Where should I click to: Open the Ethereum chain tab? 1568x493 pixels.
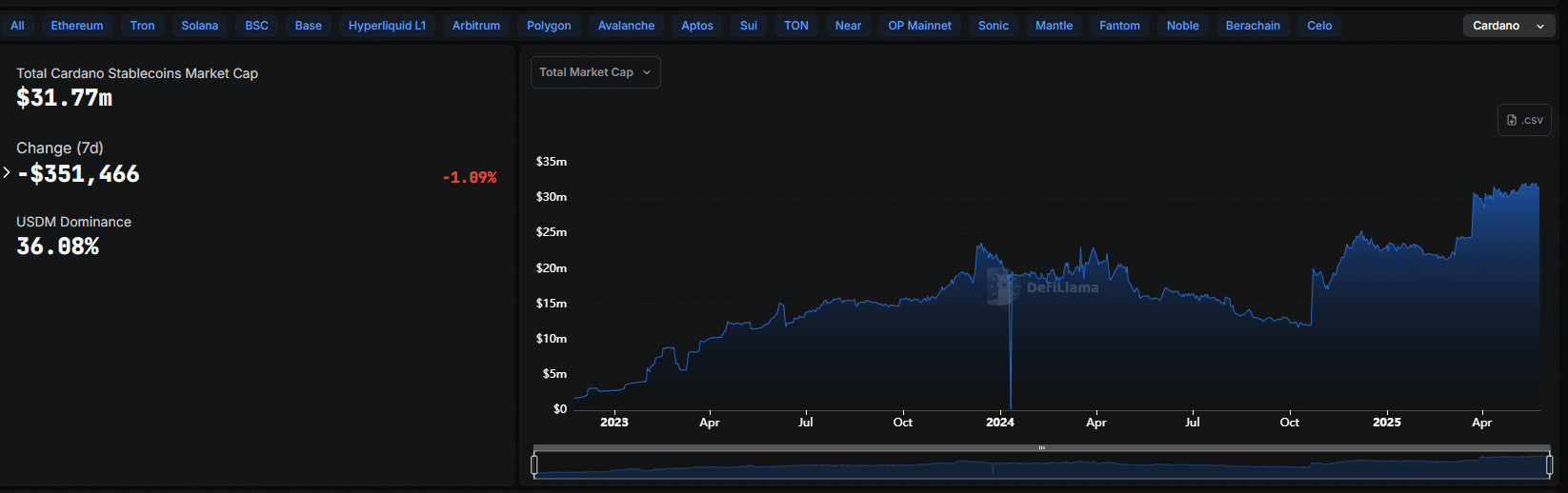coord(77,26)
